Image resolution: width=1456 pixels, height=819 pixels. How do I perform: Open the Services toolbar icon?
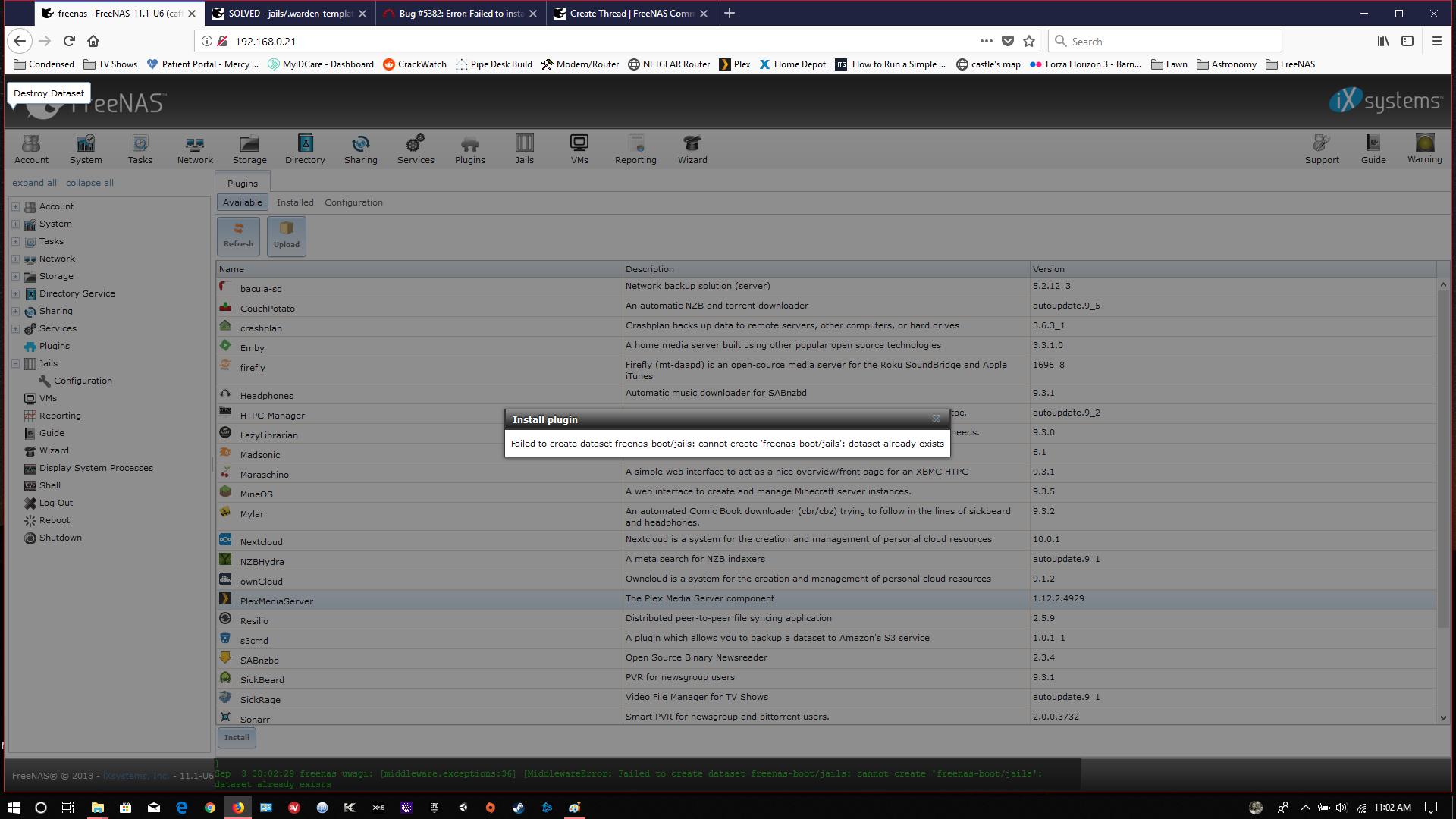pyautogui.click(x=416, y=149)
